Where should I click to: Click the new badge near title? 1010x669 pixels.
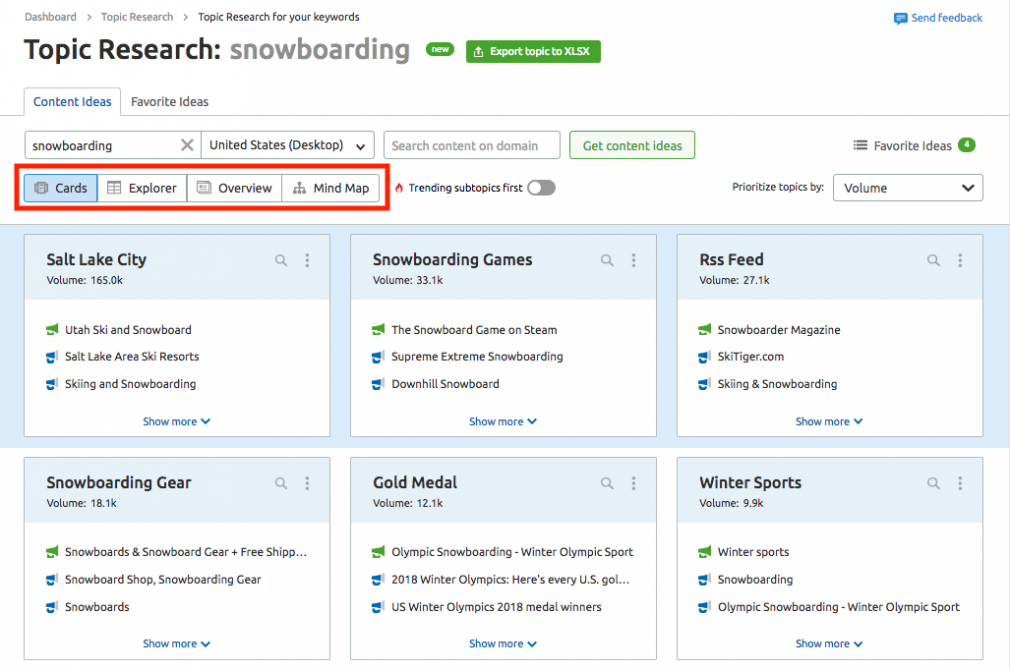(x=440, y=49)
